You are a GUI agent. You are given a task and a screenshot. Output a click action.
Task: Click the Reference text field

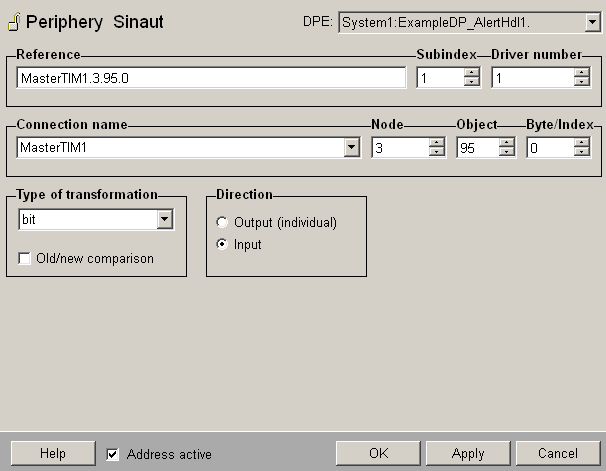click(x=211, y=78)
